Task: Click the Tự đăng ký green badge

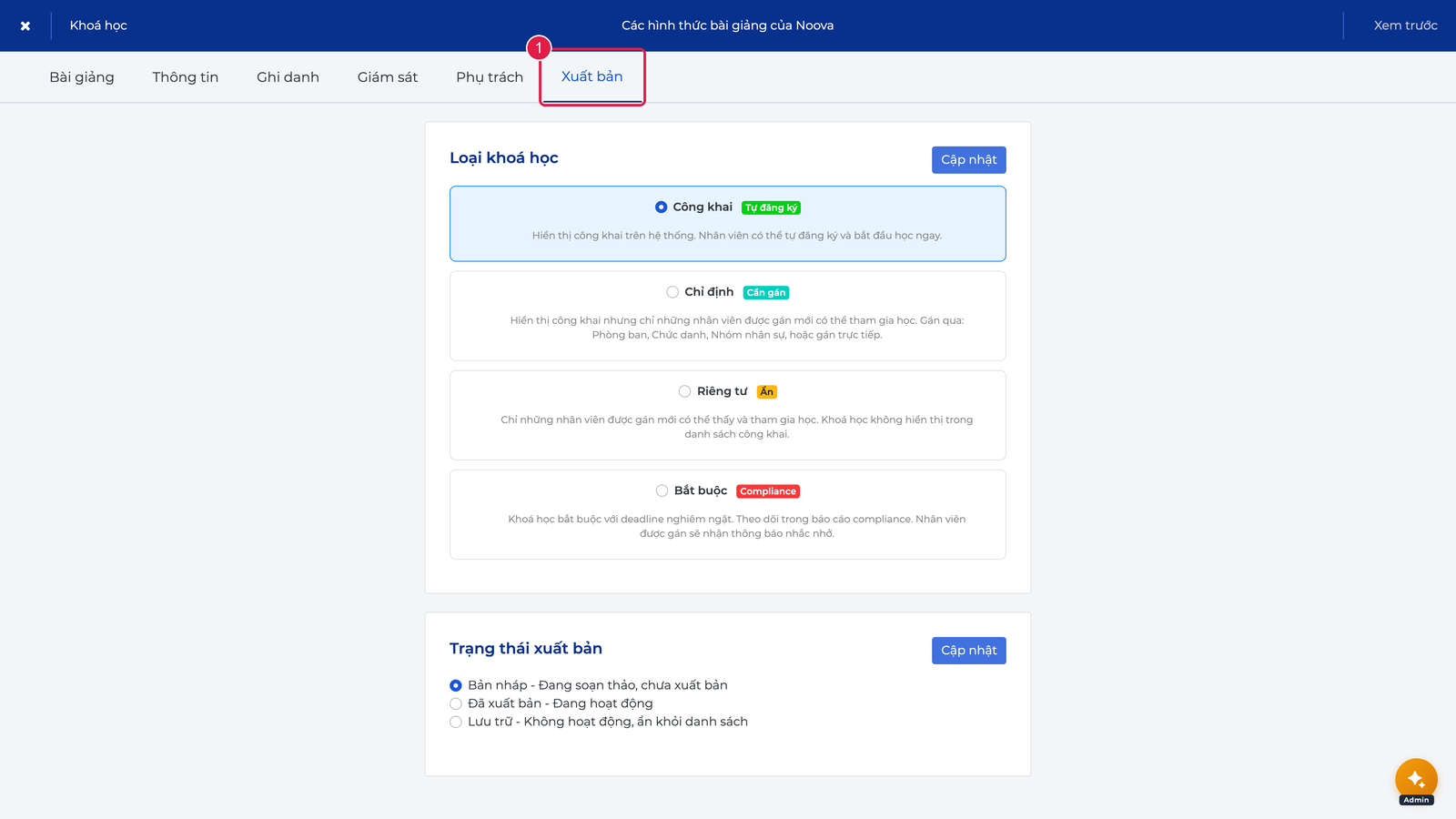Action: [x=771, y=207]
